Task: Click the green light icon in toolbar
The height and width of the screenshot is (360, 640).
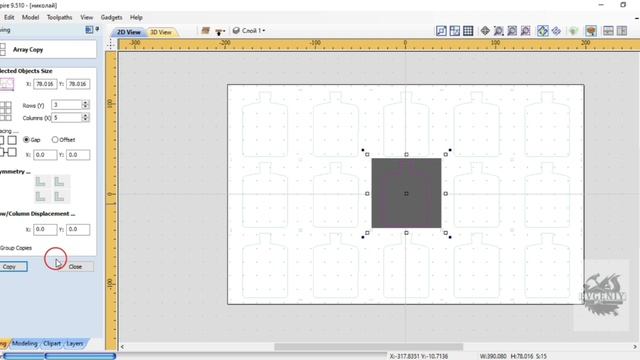Action: tap(573, 31)
